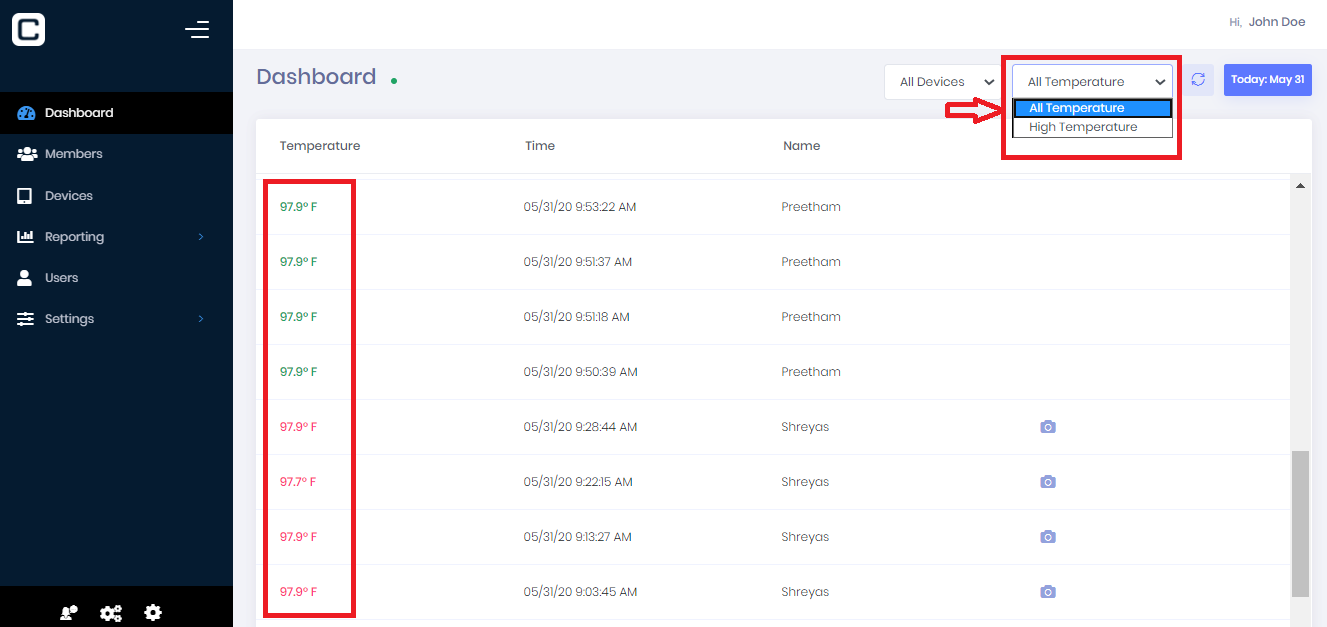Click temperature 97.9° F at 9:51:37 AM
This screenshot has height=627, width=1327.
[x=299, y=262]
